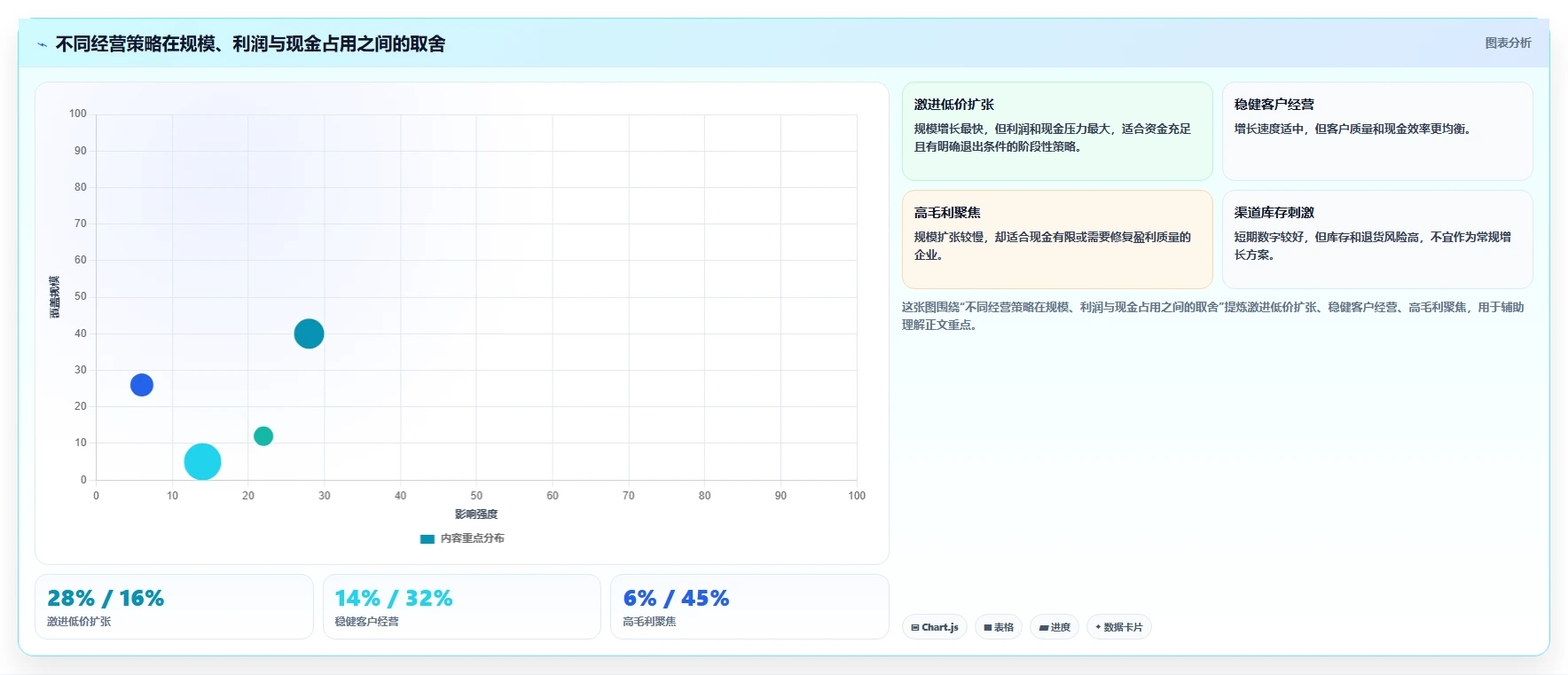Click the 数据卡片 tag star icon

pos(1098,627)
